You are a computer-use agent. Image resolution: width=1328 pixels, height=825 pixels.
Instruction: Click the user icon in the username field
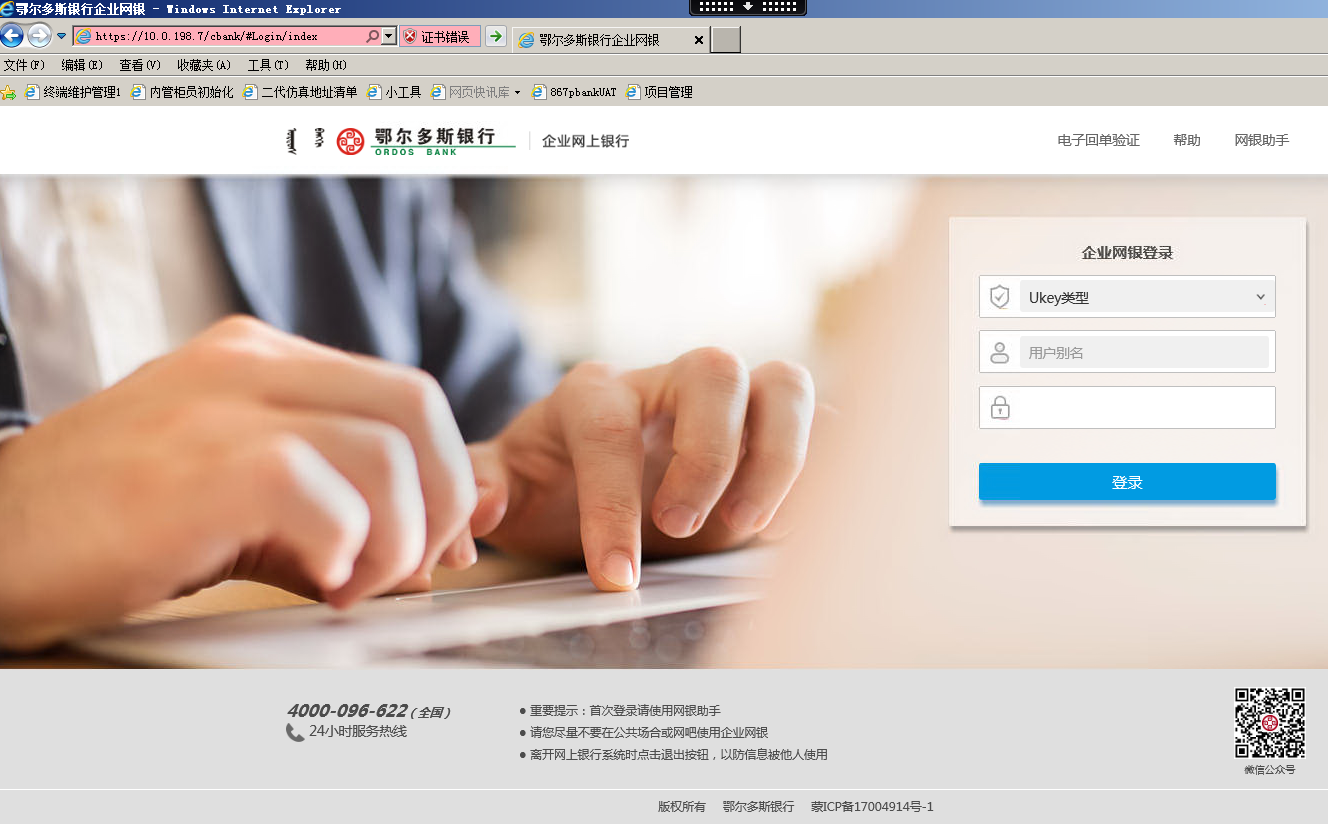tap(1000, 351)
